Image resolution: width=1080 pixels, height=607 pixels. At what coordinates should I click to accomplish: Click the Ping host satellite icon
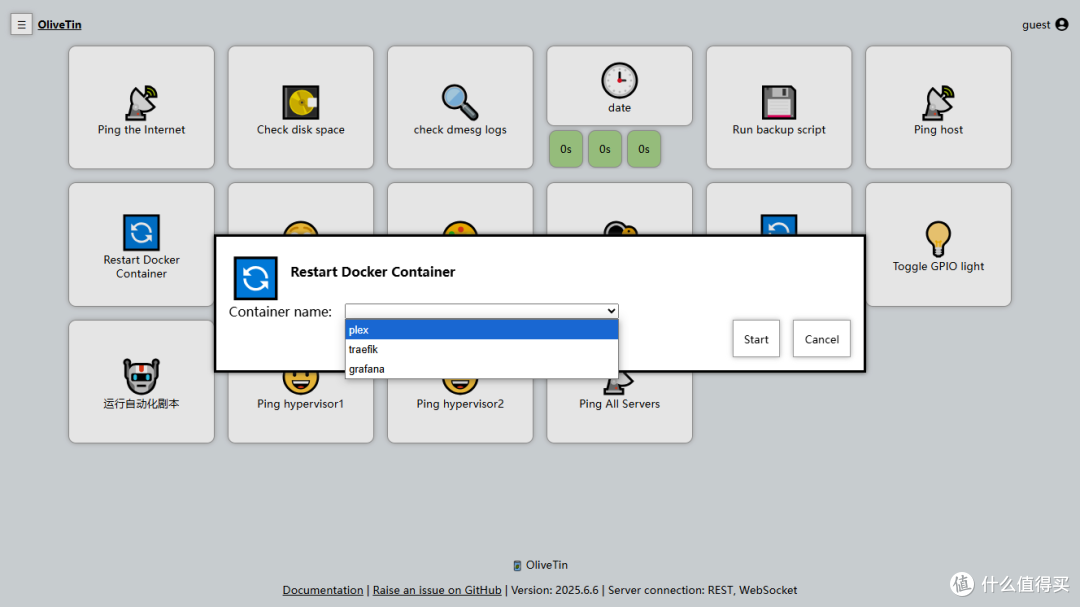938,102
